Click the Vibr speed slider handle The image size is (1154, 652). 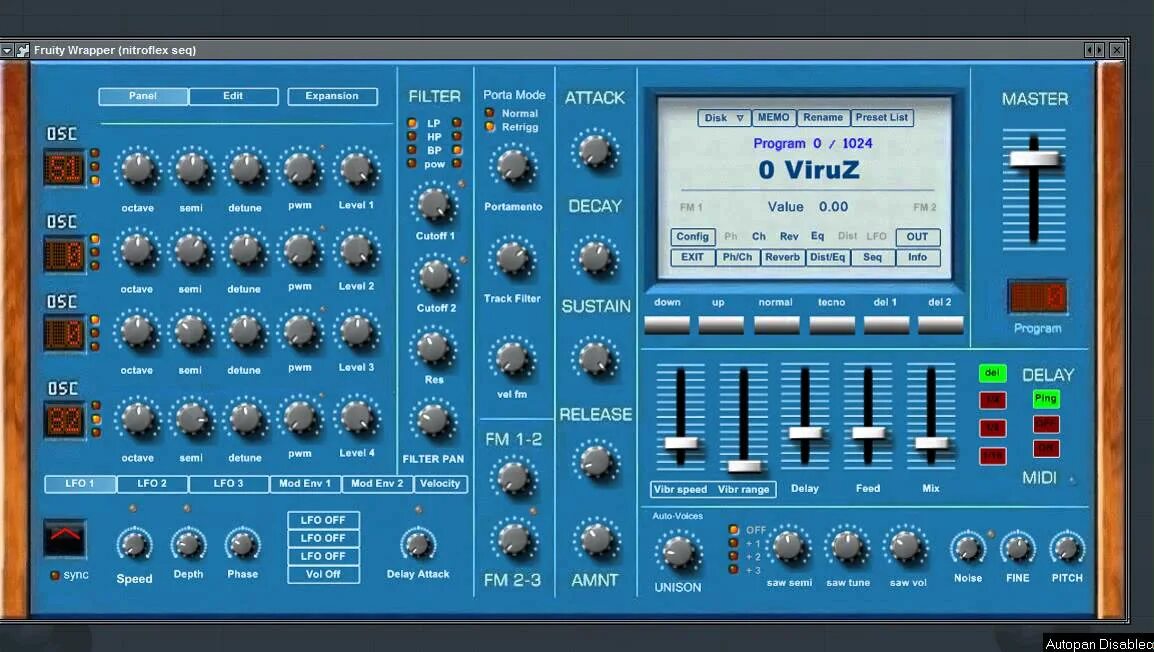coord(682,443)
